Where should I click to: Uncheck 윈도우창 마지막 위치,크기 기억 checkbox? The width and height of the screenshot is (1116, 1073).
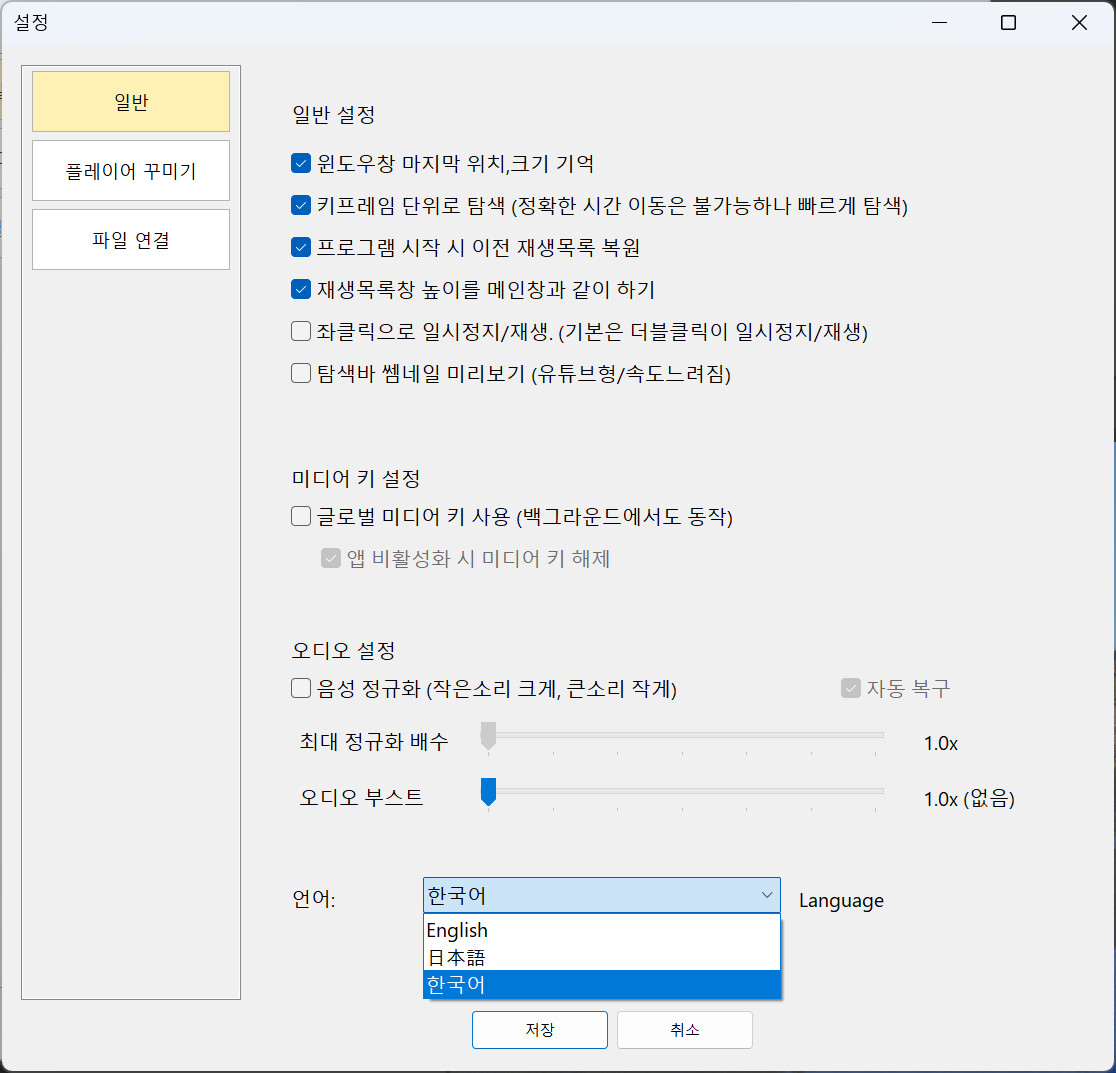tap(301, 163)
